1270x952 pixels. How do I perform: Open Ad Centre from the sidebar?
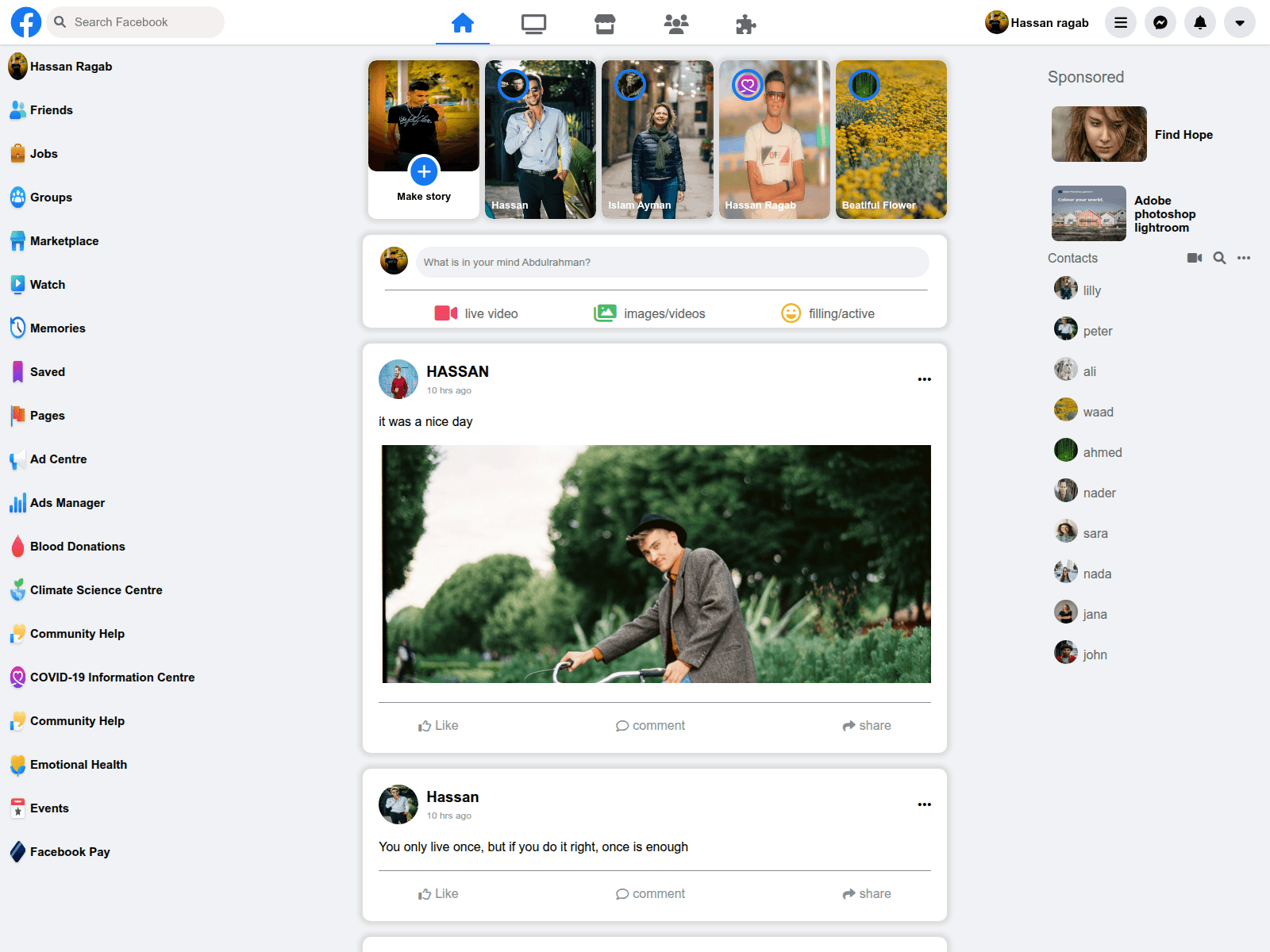[x=48, y=459]
